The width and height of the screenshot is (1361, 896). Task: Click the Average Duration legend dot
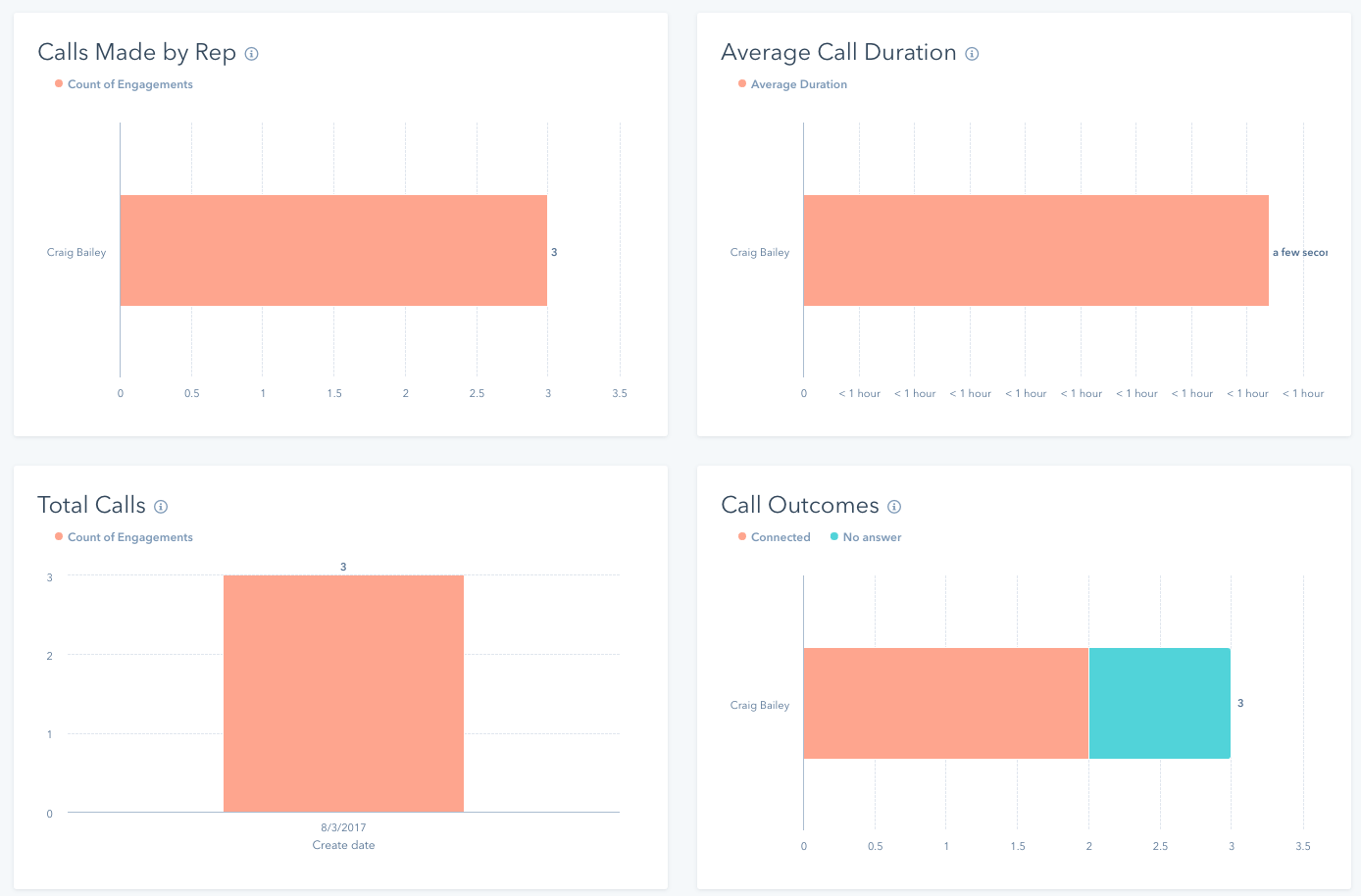point(742,84)
